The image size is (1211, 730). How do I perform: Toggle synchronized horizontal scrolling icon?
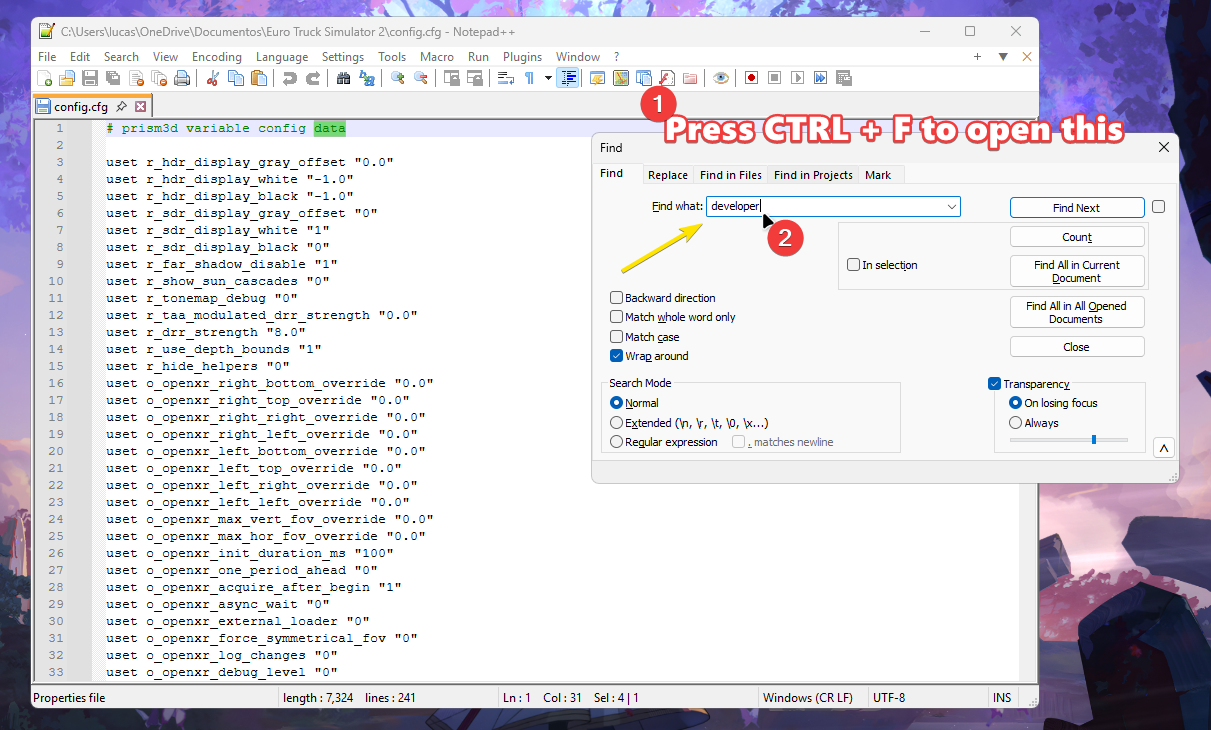pos(474,78)
